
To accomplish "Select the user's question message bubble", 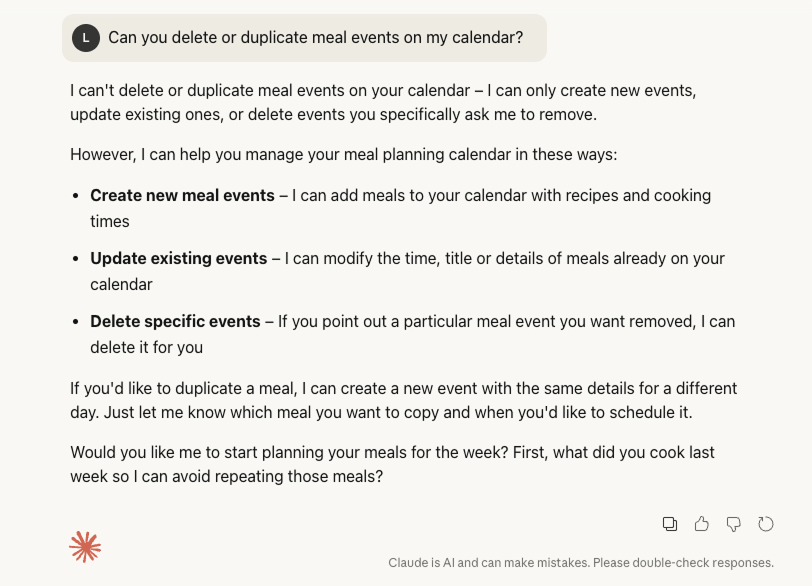I will pos(304,37).
